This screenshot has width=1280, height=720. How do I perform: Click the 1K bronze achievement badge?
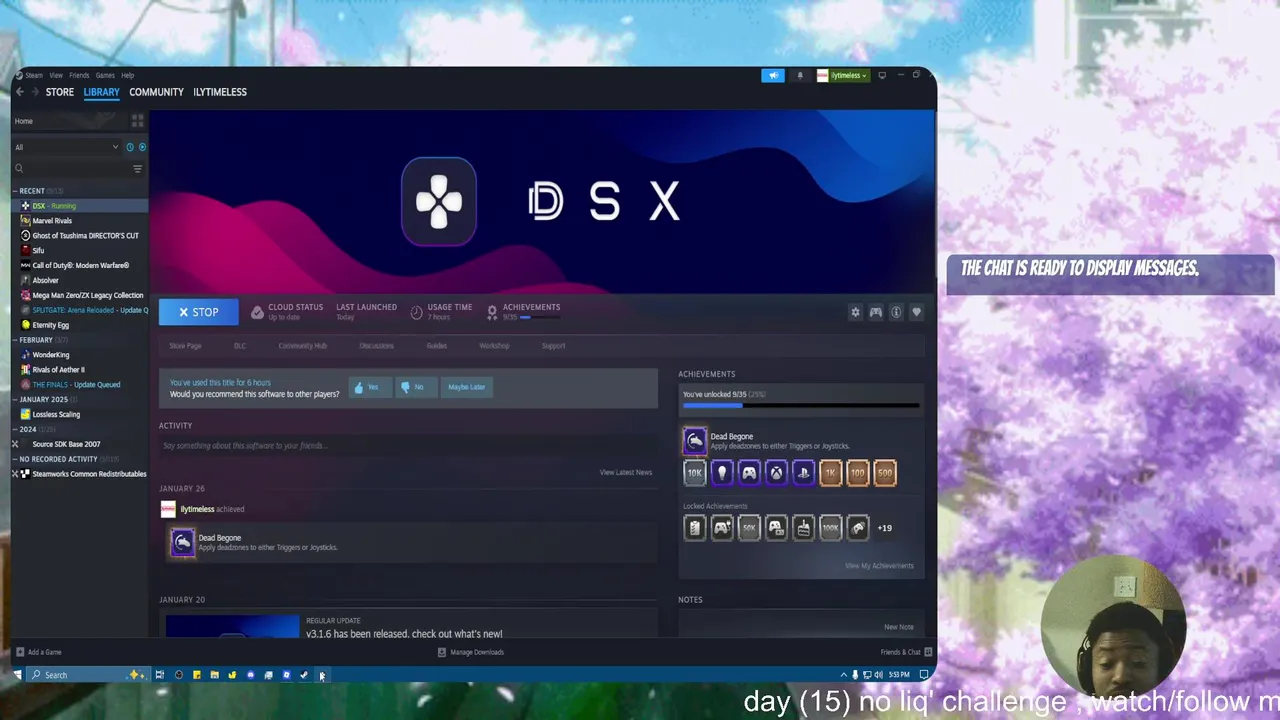(830, 472)
